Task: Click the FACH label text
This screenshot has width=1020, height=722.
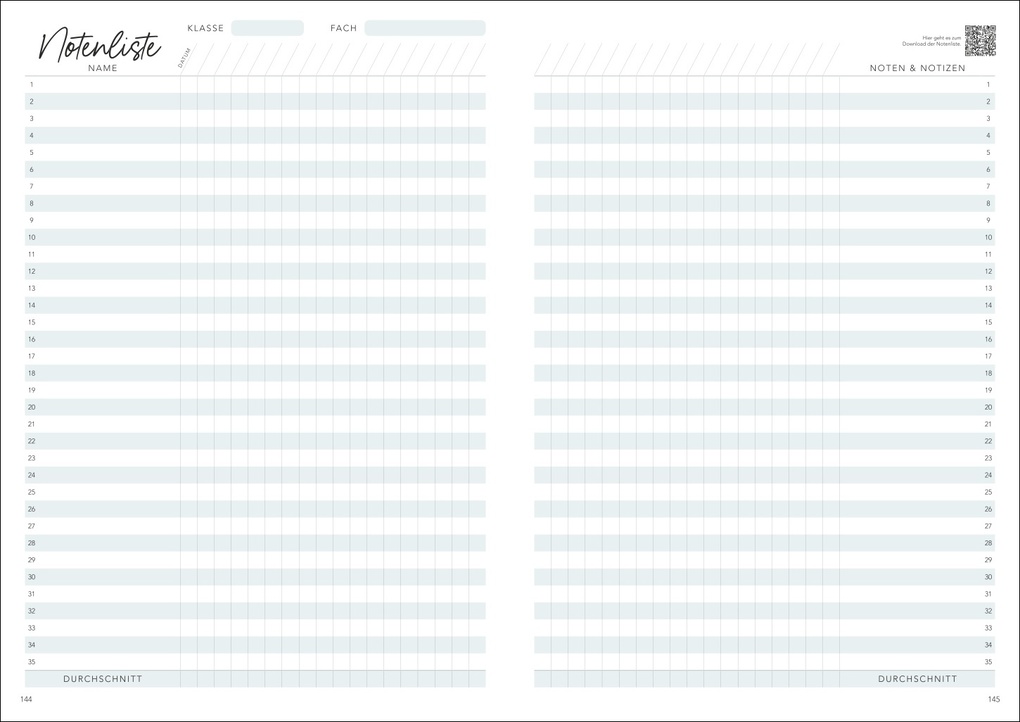Action: pos(343,28)
